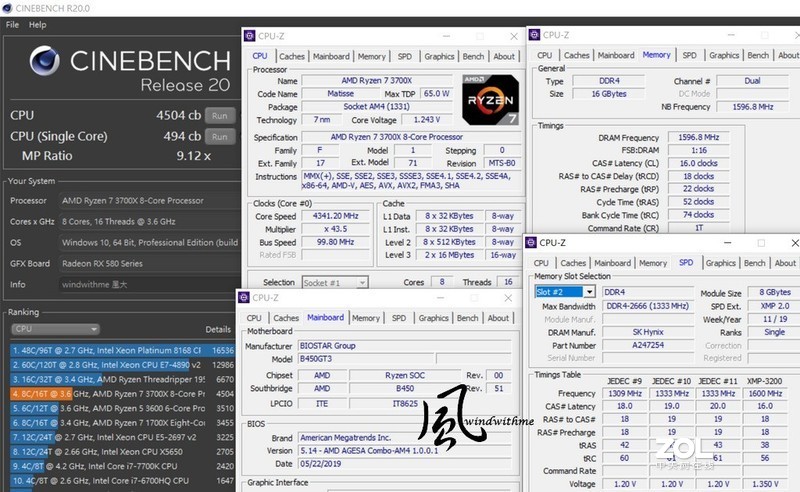Switch to Mainboard tab in the CPU window

331,57
